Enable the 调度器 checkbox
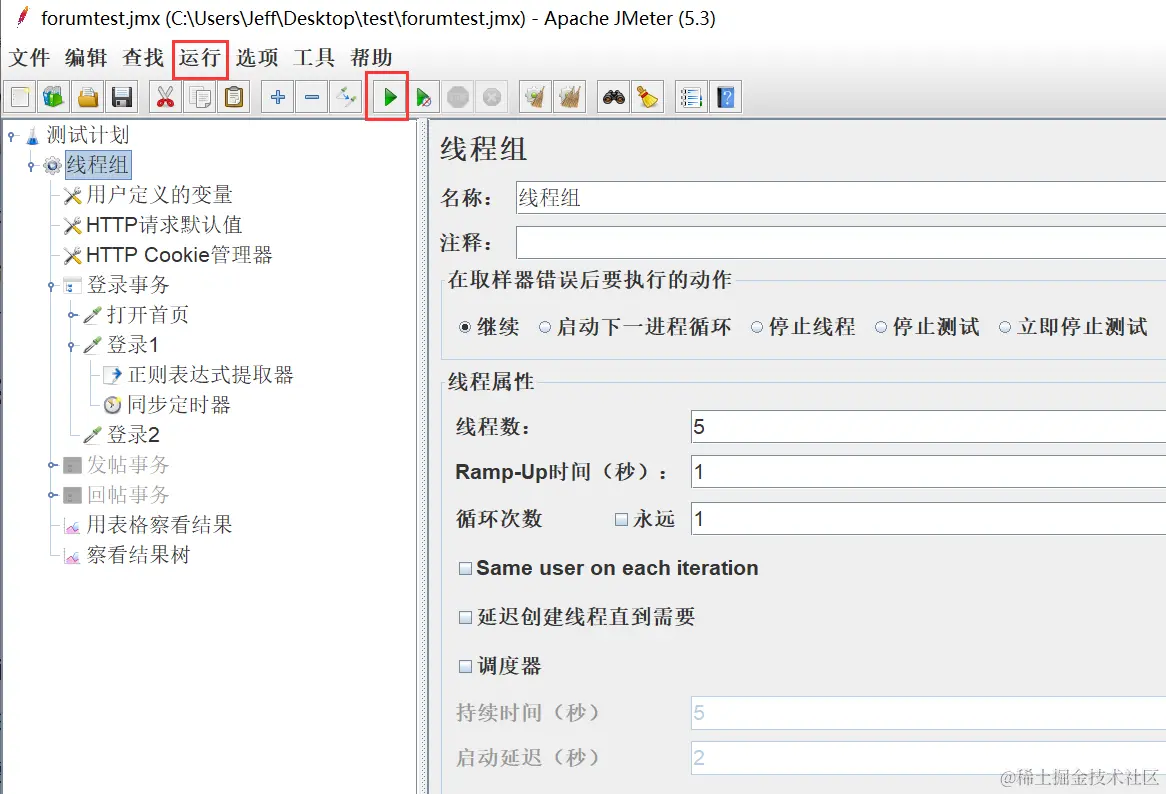Screen dimensions: 1166x794 point(466,666)
